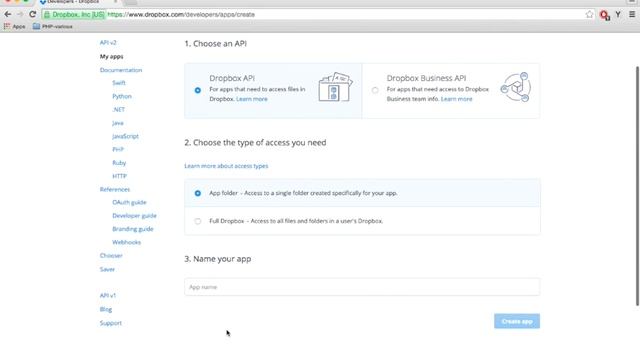Open Learn more about access types

pos(226,166)
